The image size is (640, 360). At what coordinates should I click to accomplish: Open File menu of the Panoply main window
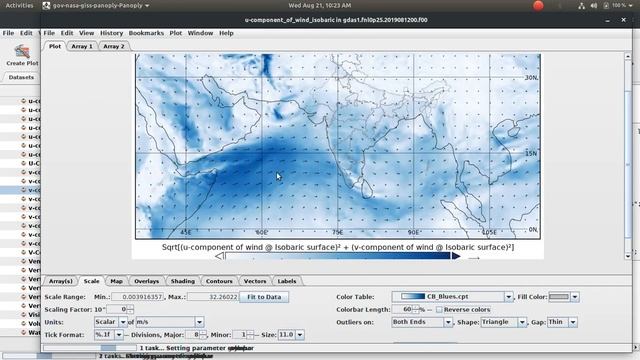tap(8, 33)
